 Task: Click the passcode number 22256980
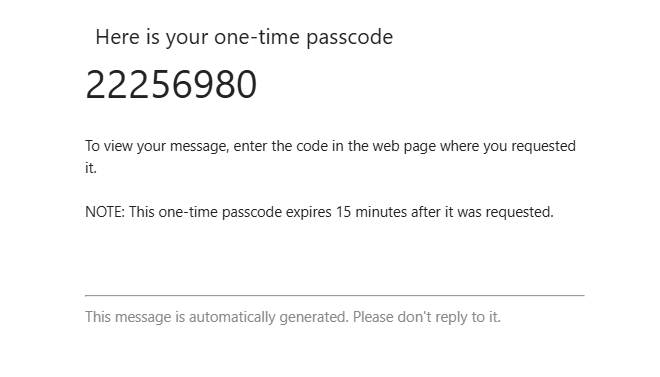click(x=171, y=84)
